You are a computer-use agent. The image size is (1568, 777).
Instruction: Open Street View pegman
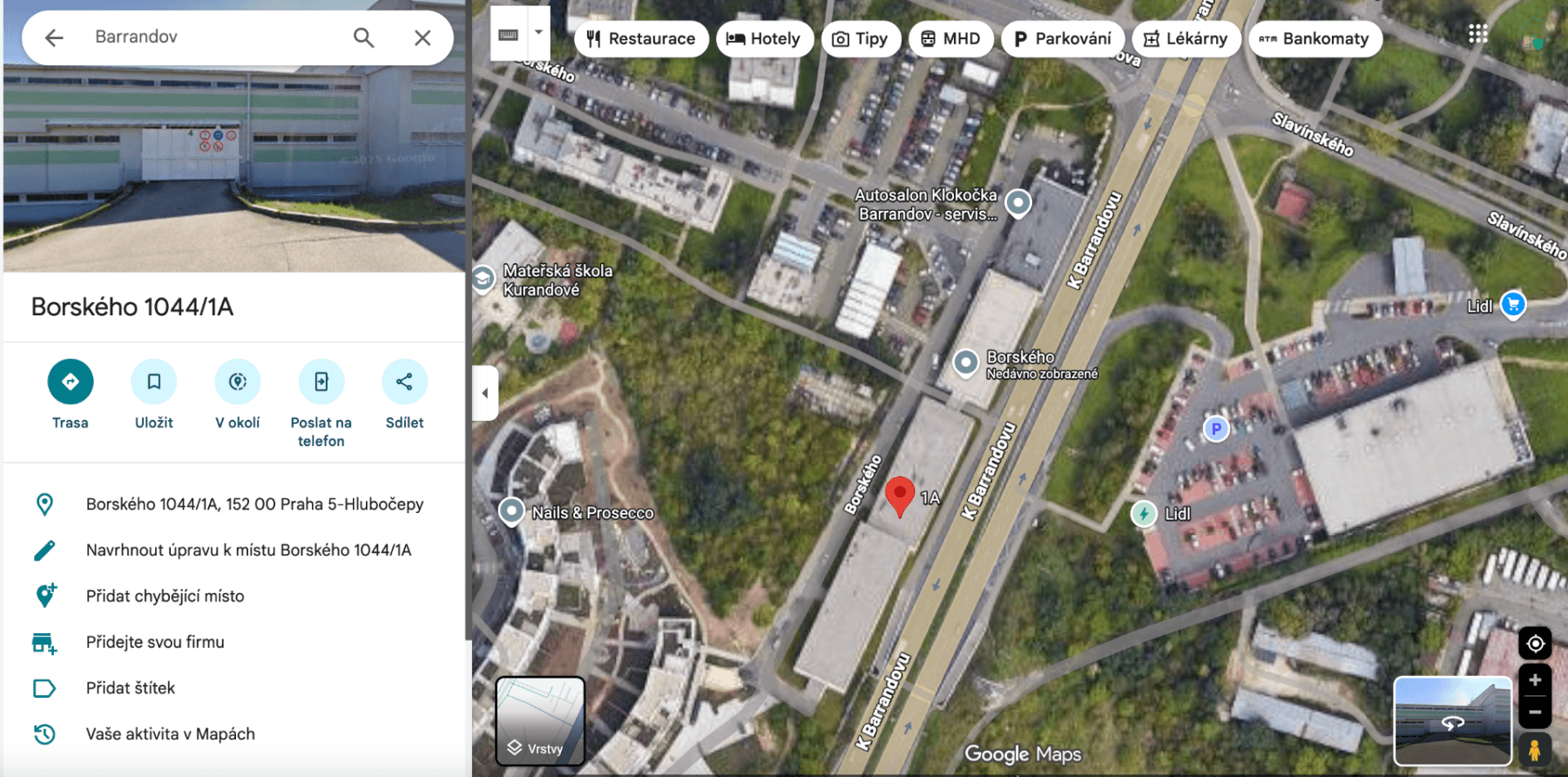1535,749
